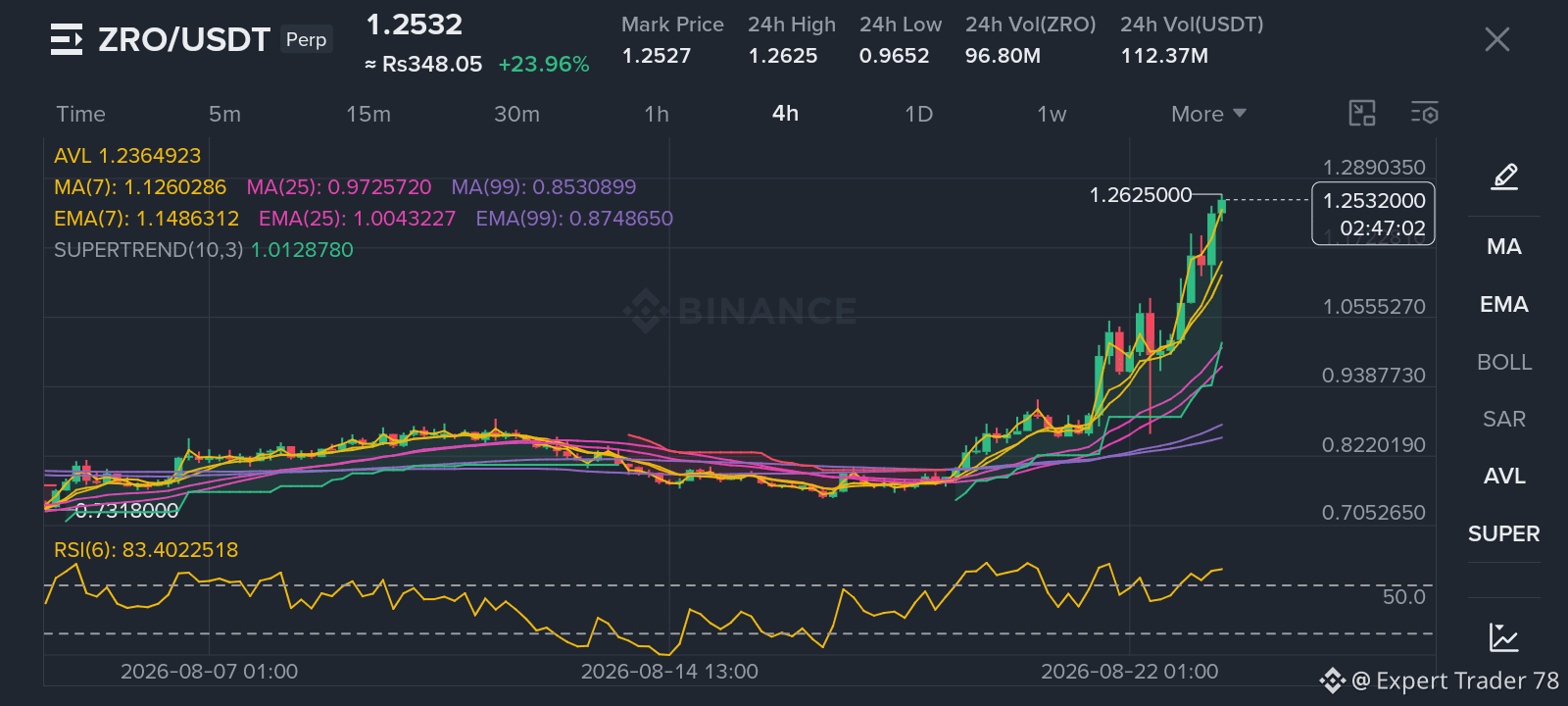
Task: Switch to the Time chart tab
Action: pyautogui.click(x=80, y=114)
